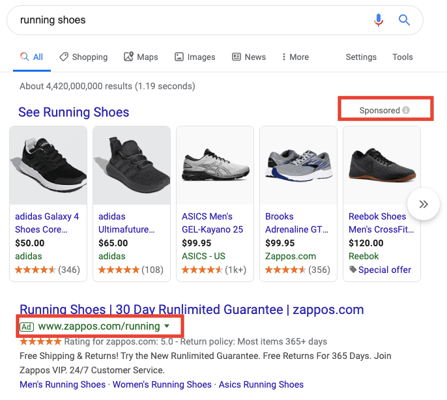Open the Maps tab
Screen dimensions: 447x400
click(141, 57)
